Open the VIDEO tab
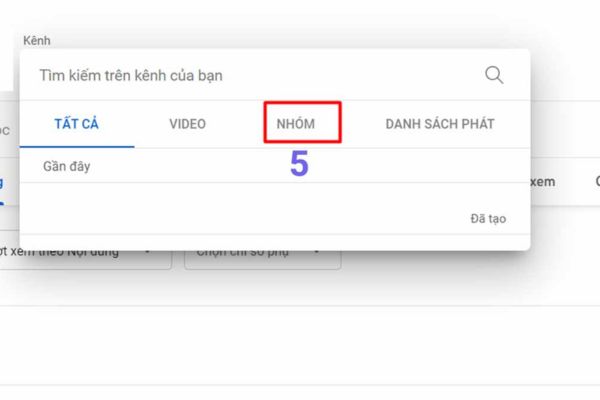 (x=188, y=124)
